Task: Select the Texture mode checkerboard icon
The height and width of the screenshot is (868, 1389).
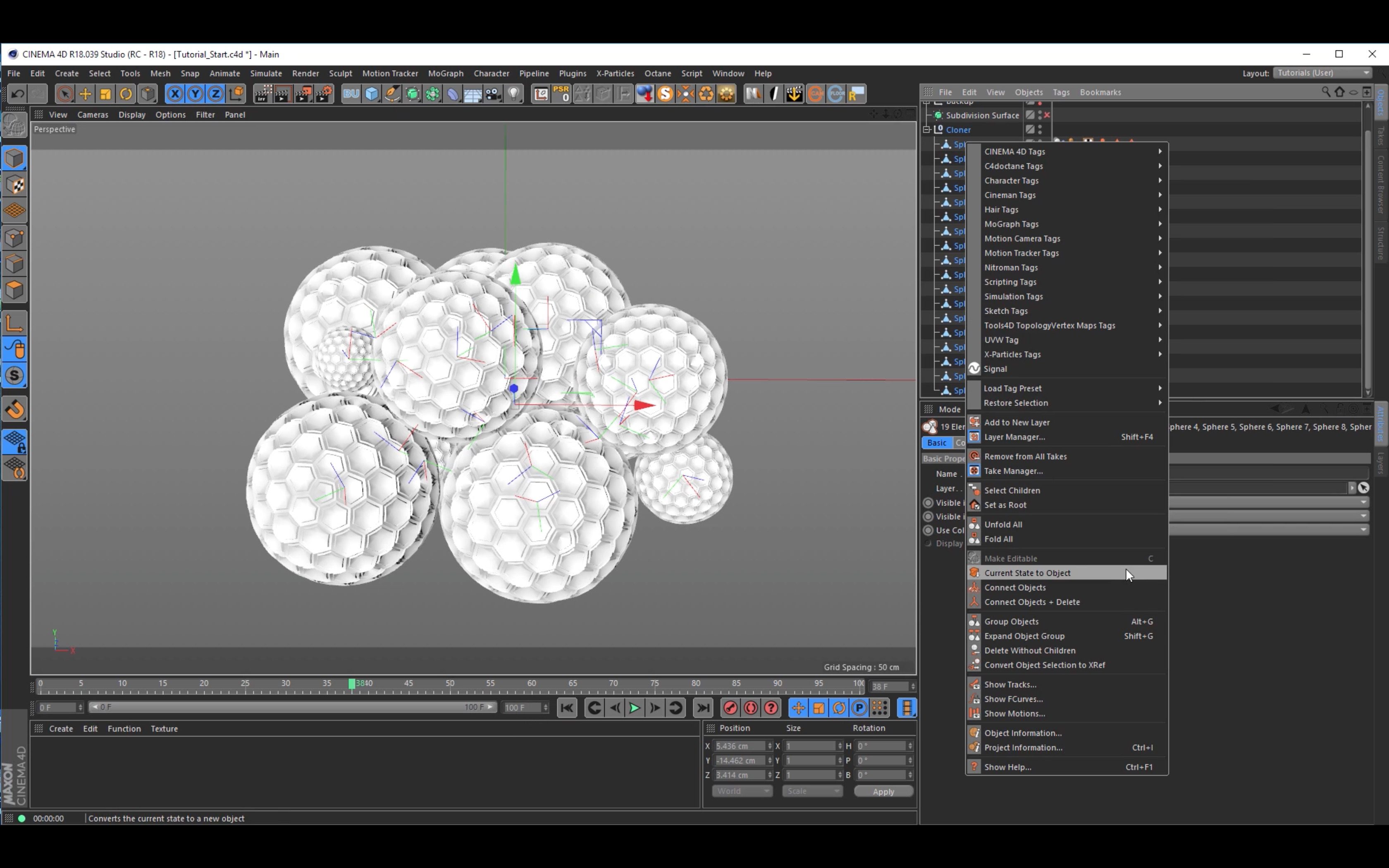Action: (x=14, y=185)
